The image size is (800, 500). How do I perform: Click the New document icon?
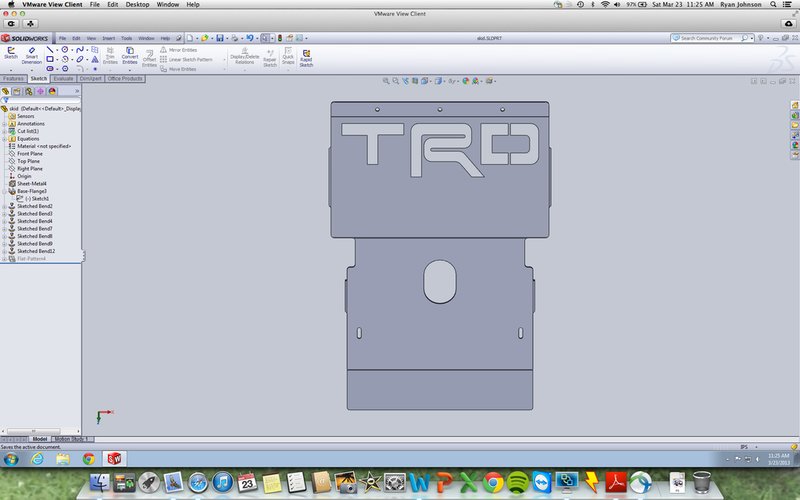pyautogui.click(x=190, y=38)
